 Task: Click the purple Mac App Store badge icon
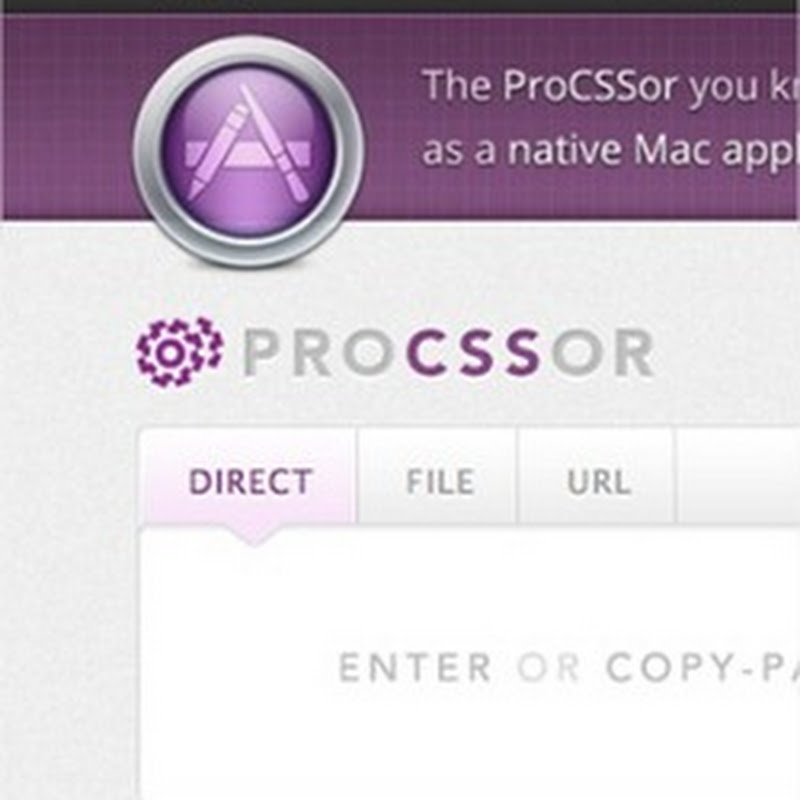coord(248,151)
